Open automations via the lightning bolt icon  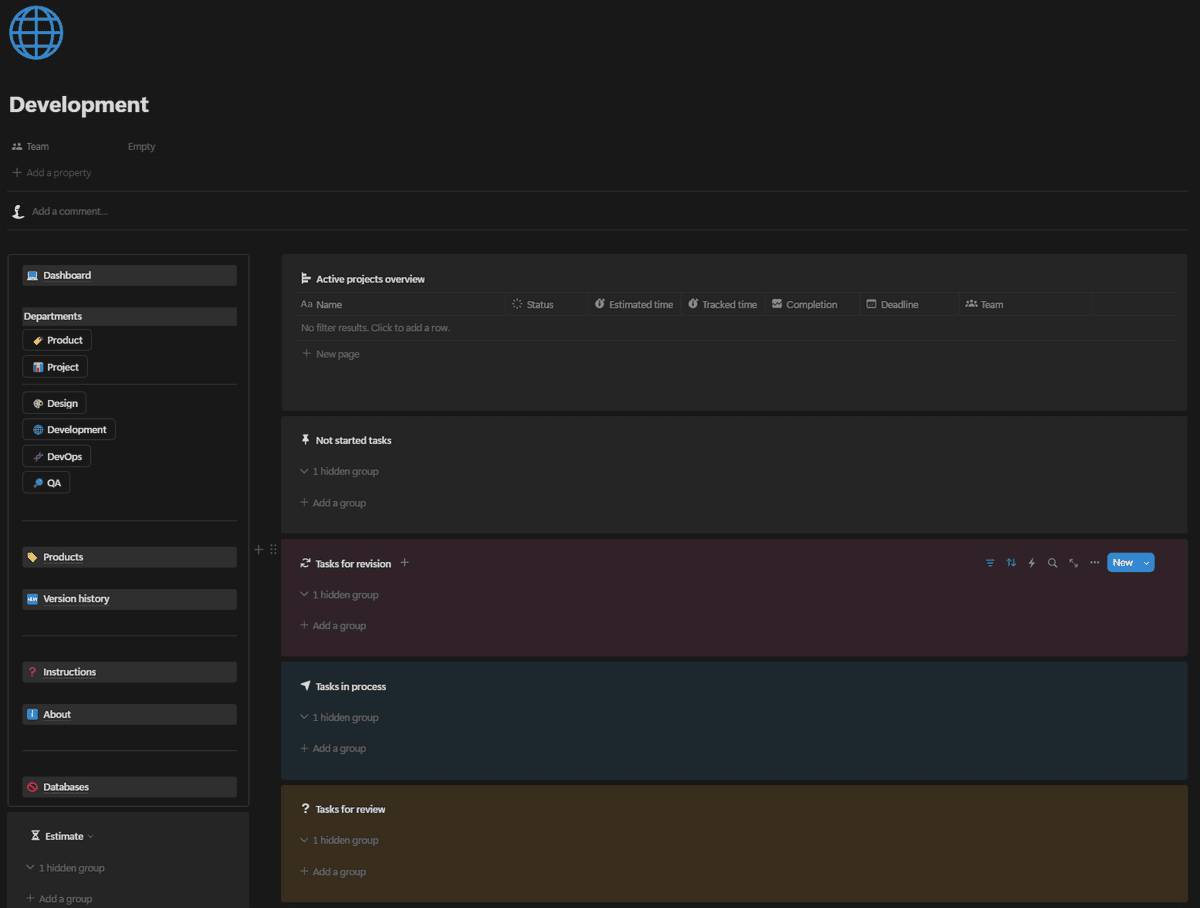coord(1032,563)
